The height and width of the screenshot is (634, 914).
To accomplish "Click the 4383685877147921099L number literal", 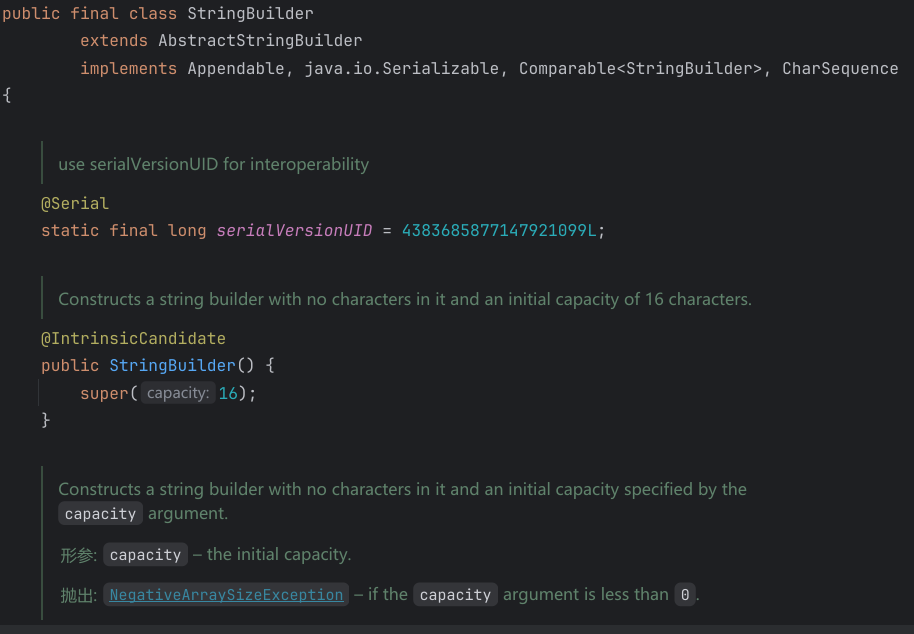I will 499,231.
